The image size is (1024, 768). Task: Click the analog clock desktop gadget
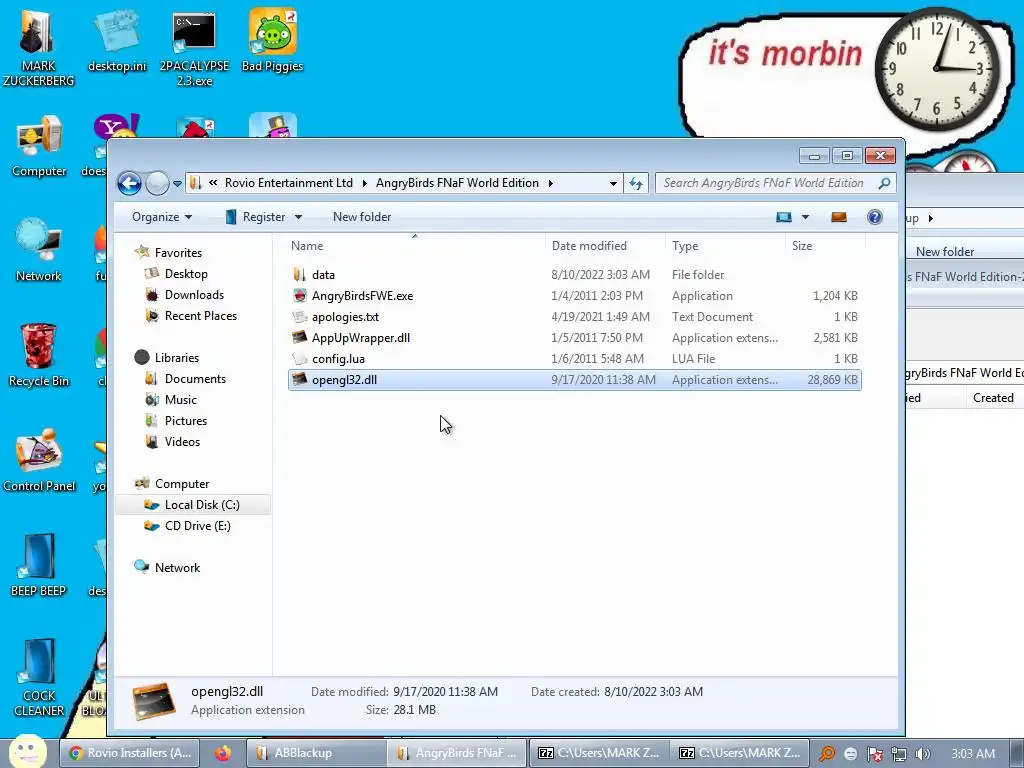click(x=936, y=69)
